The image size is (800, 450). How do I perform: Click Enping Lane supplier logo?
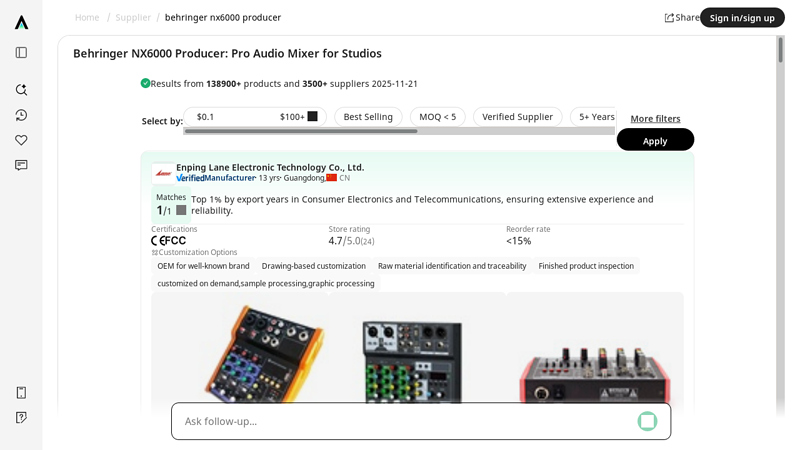click(x=163, y=173)
